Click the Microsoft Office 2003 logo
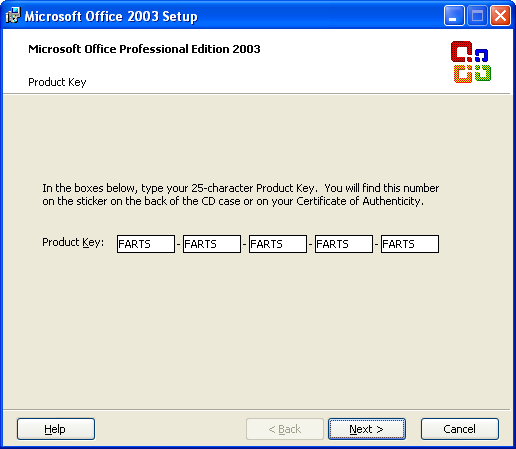The height and width of the screenshot is (449, 516). 471,62
